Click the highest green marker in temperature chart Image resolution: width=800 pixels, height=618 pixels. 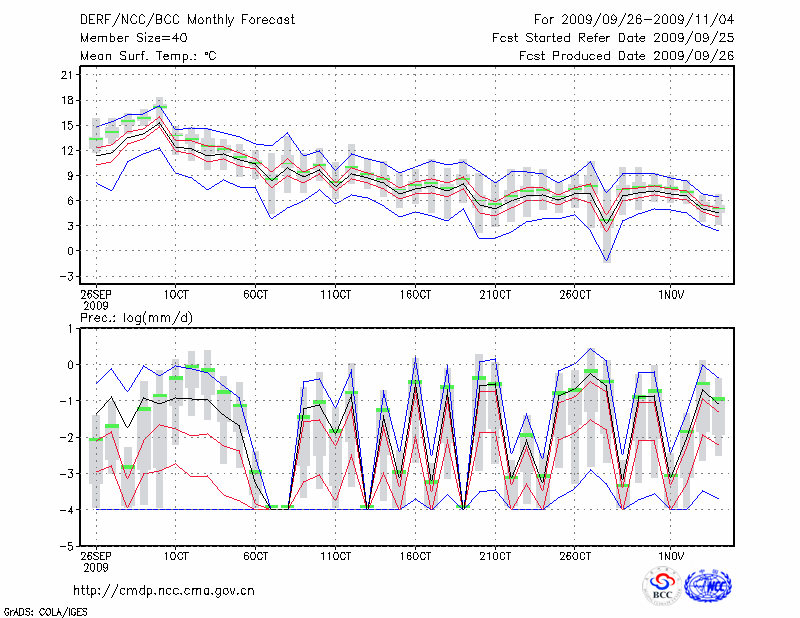[160, 106]
